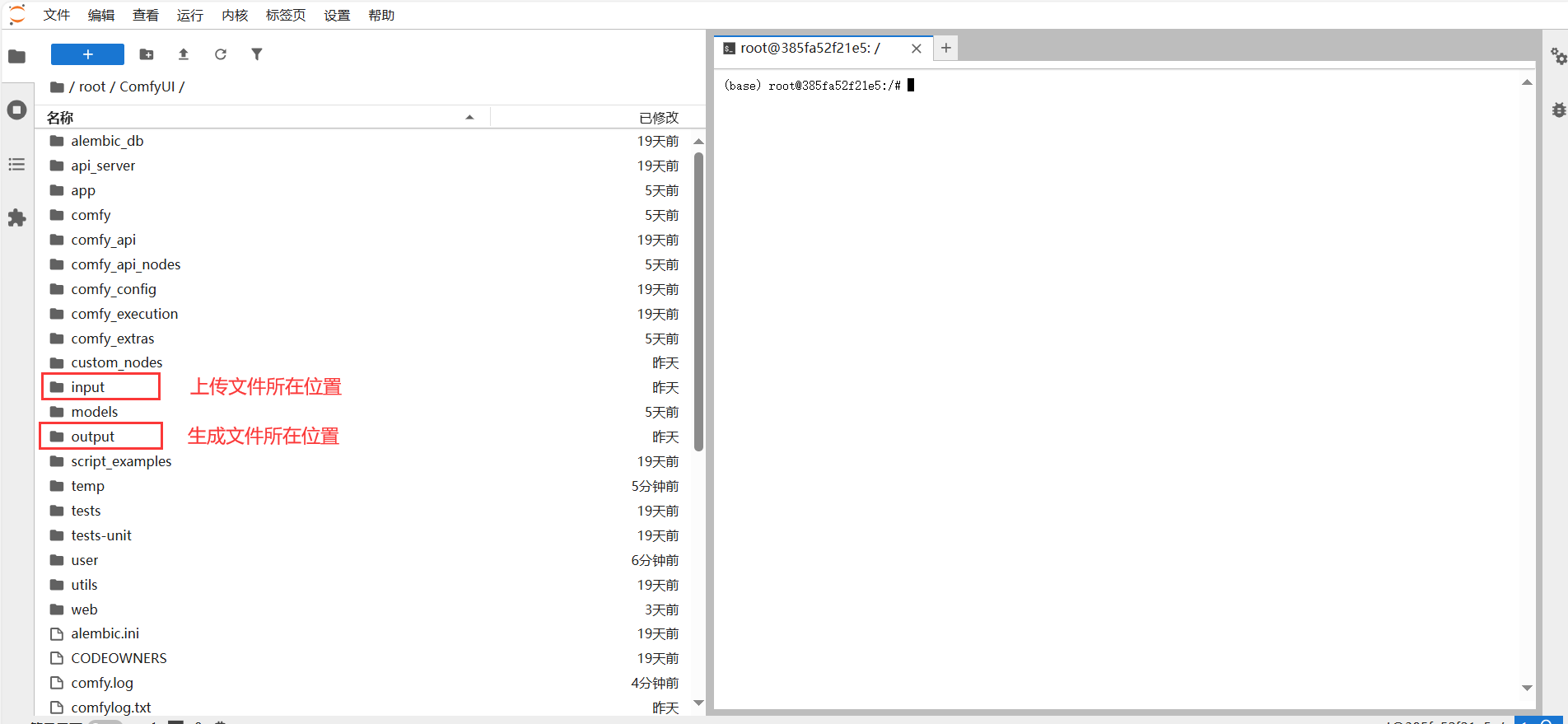Select the root@385fa52f21e5 terminal tab
This screenshot has height=724, width=1568.
tap(810, 49)
